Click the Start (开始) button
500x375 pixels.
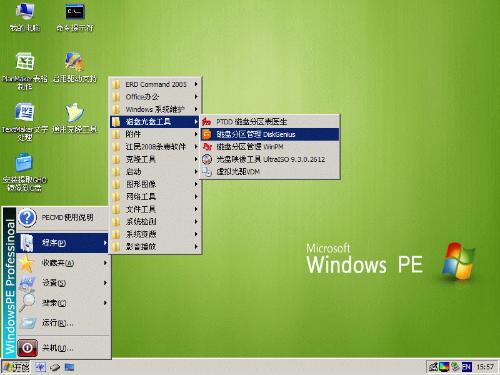pyautogui.click(x=17, y=367)
